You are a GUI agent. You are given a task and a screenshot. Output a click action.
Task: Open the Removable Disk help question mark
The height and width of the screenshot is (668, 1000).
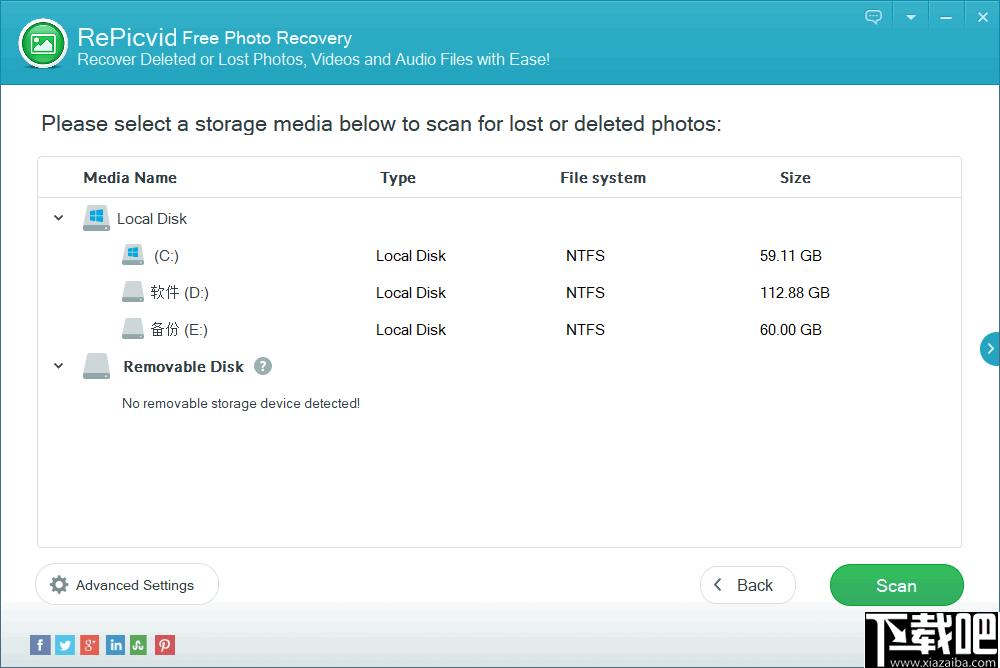pyautogui.click(x=263, y=366)
